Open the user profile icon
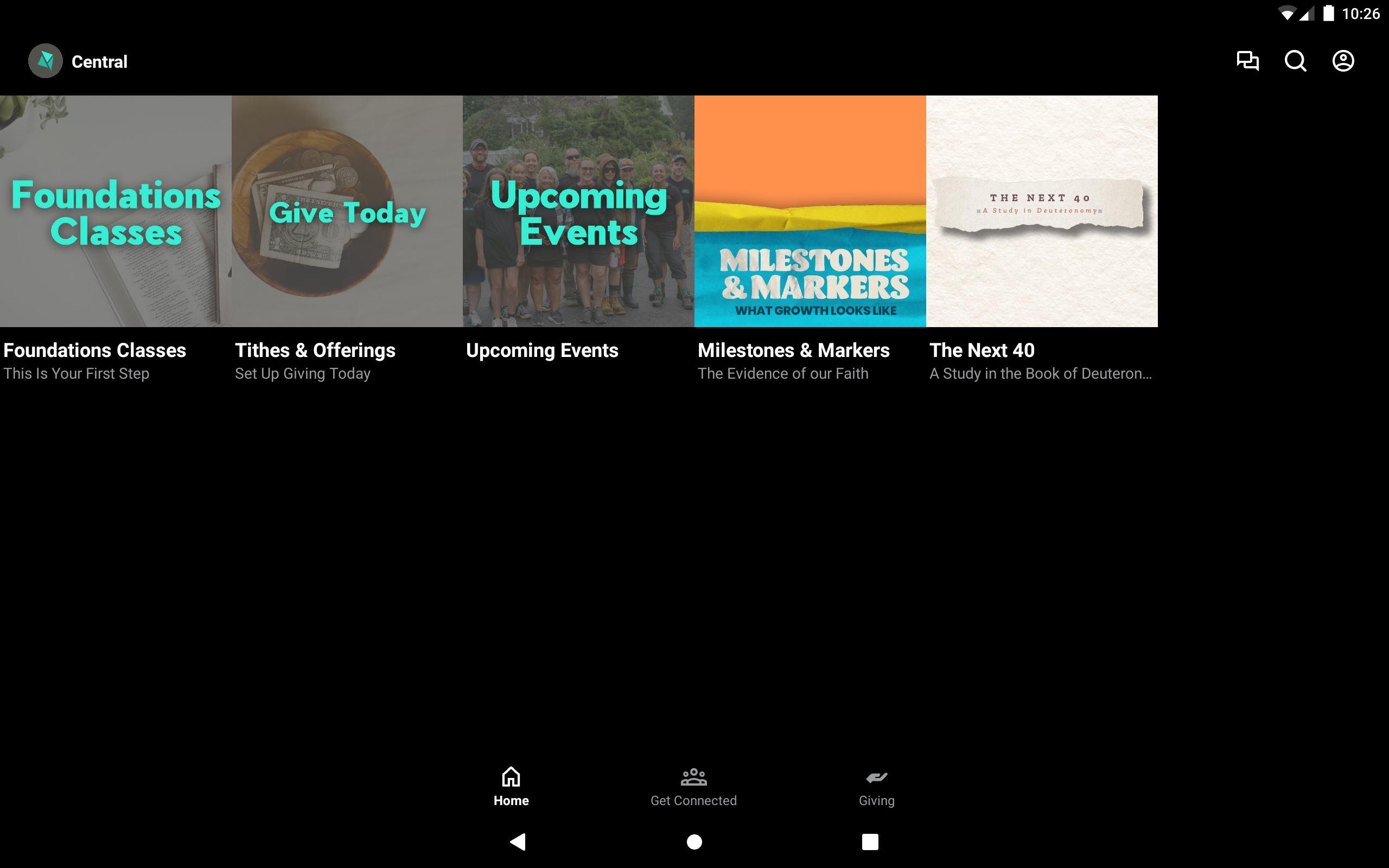 point(1343,61)
